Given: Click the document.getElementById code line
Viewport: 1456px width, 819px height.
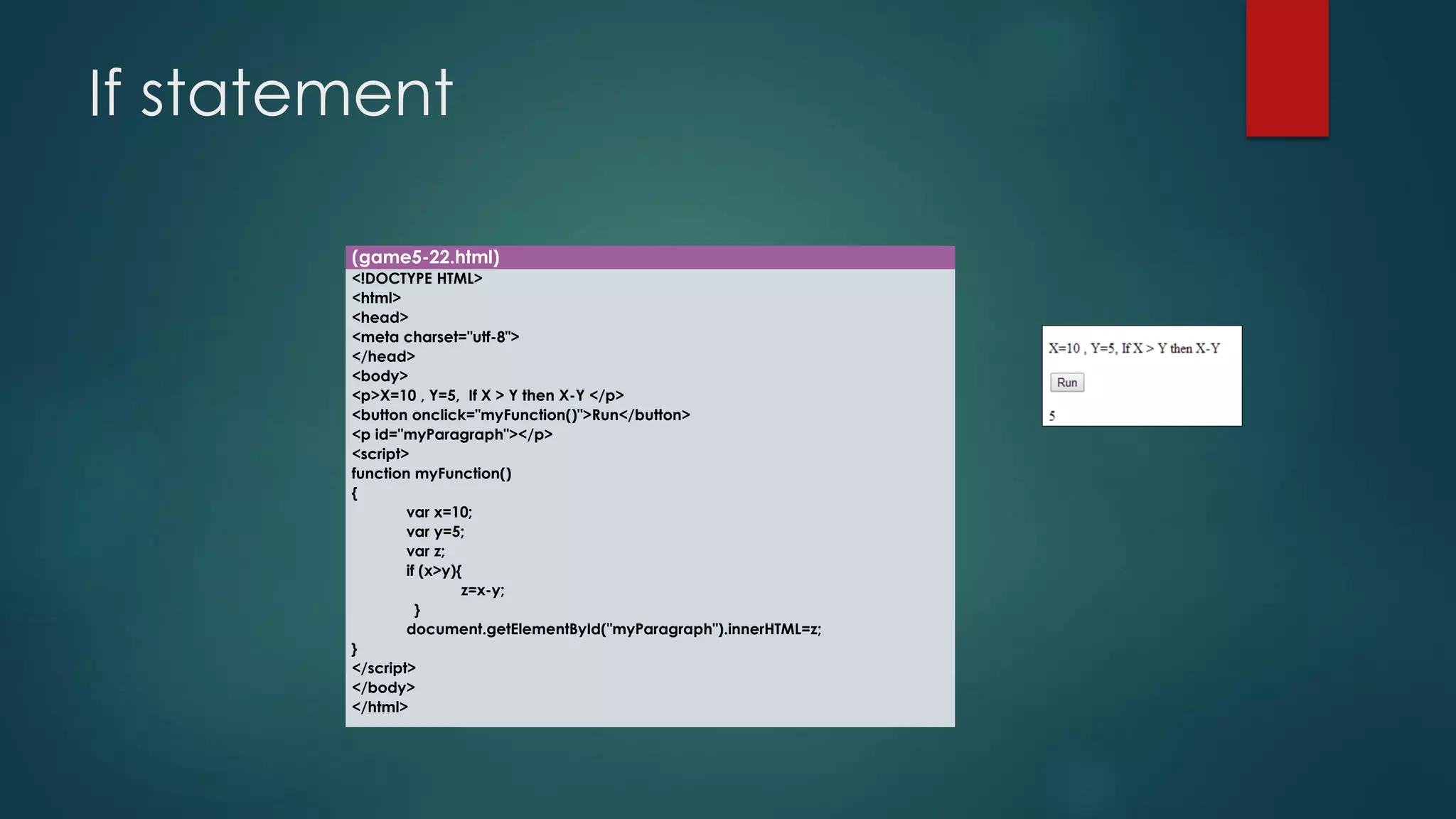Looking at the screenshot, I should [x=613, y=629].
